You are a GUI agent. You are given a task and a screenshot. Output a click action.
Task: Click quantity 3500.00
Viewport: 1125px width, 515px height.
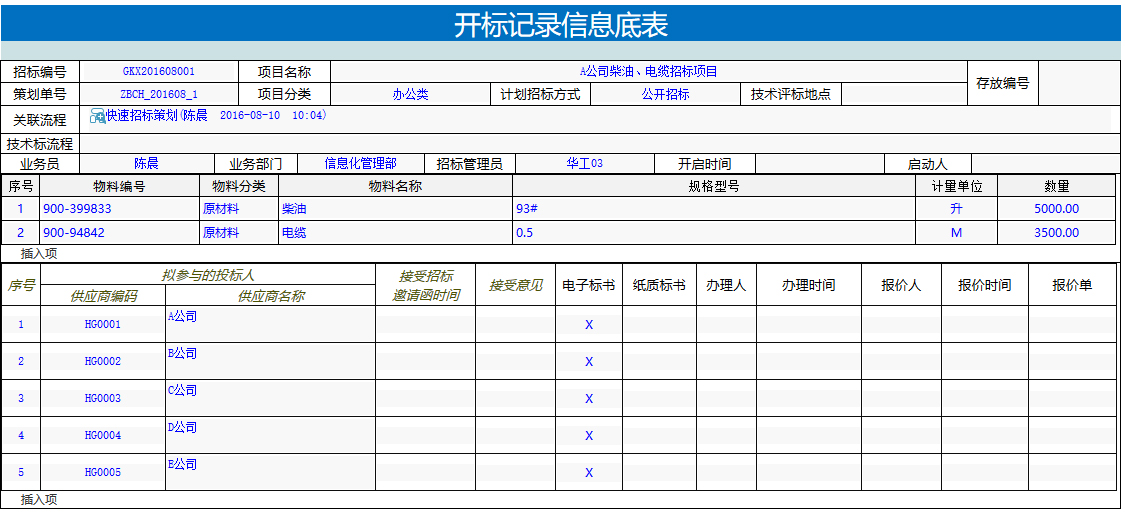(x=1056, y=232)
